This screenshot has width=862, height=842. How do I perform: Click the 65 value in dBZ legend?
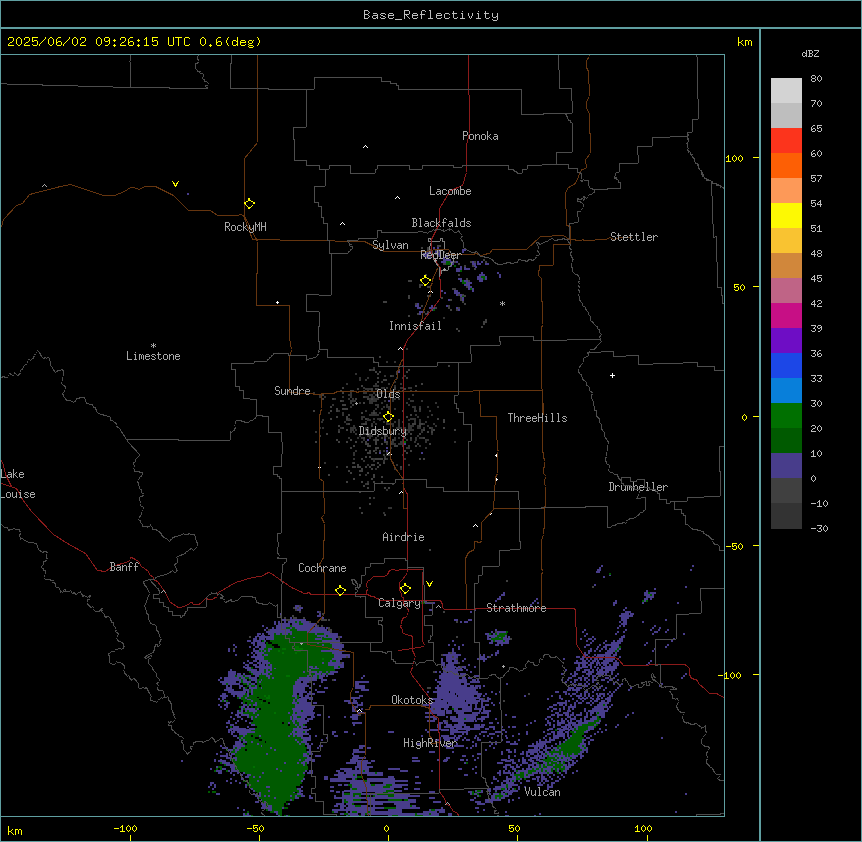pyautogui.click(x=816, y=128)
